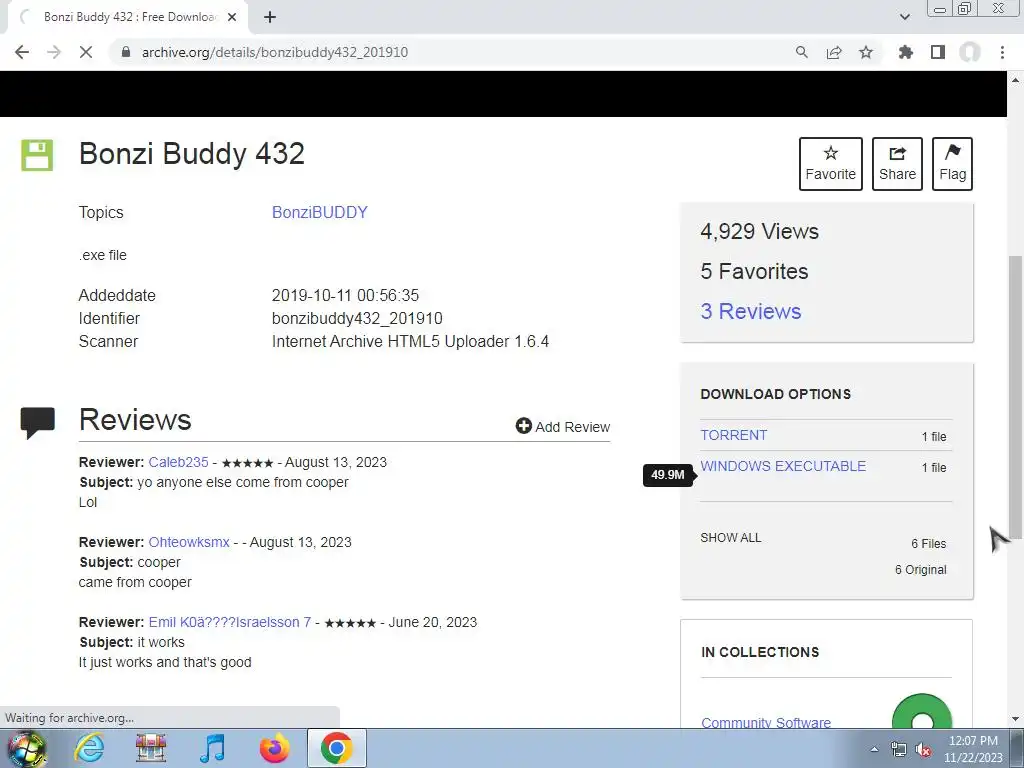Click the padlock site info icon
Image resolution: width=1024 pixels, height=768 pixels.
pyautogui.click(x=126, y=52)
